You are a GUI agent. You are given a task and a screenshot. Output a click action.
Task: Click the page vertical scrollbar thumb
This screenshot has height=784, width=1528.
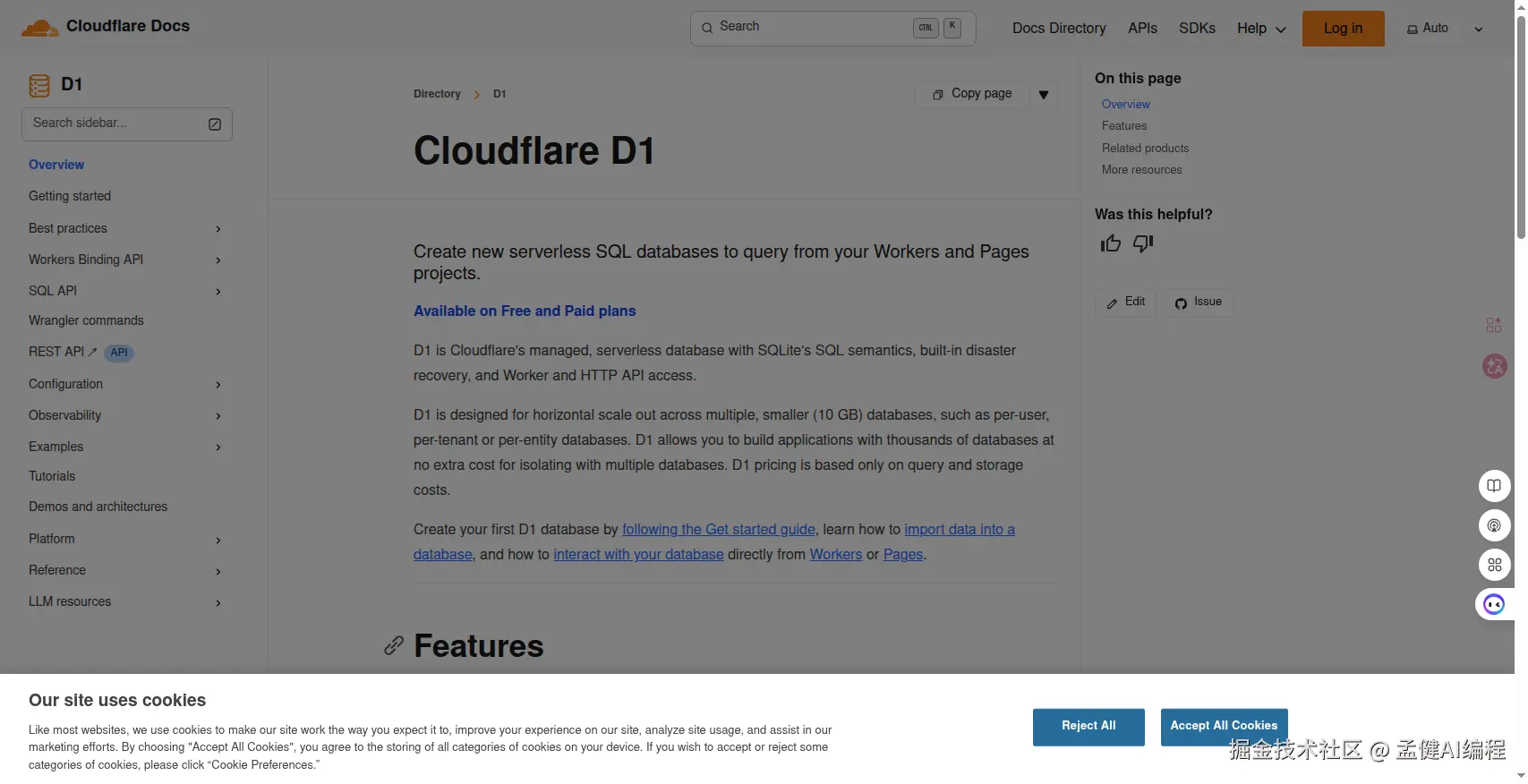pos(1521,125)
